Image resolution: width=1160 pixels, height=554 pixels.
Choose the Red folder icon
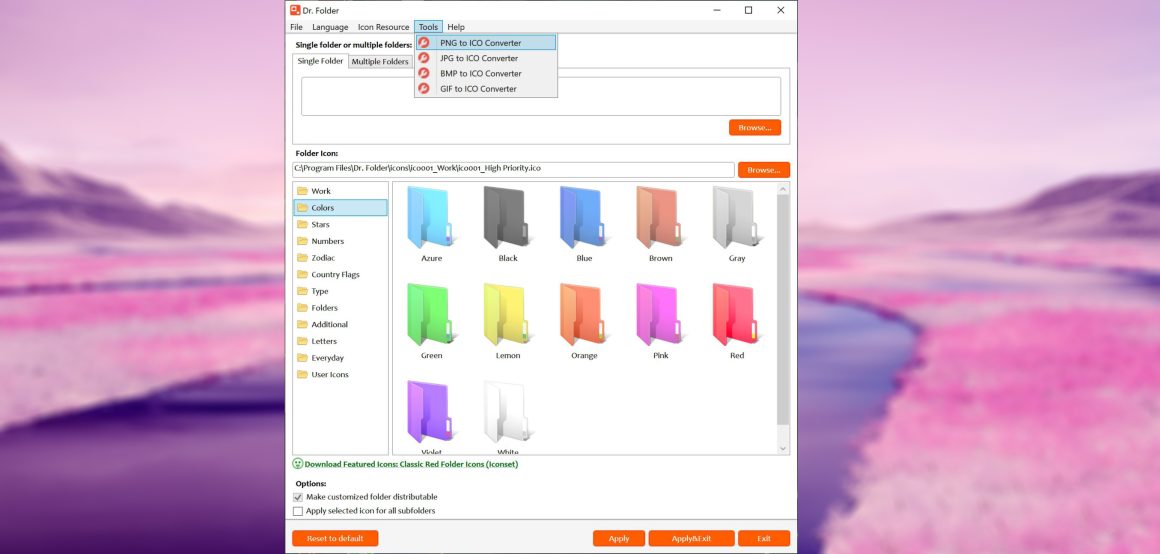(x=737, y=315)
